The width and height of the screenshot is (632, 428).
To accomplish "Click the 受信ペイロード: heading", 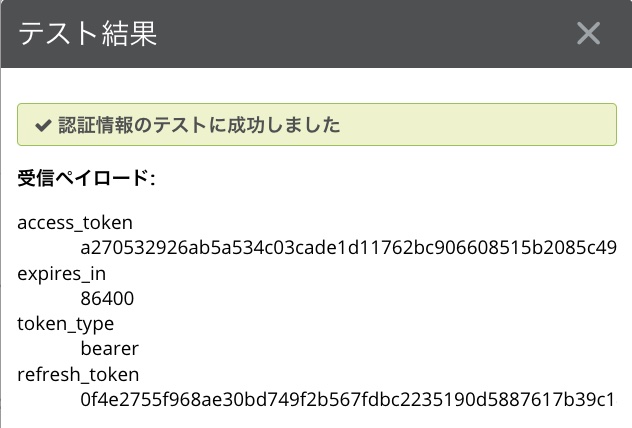I will point(86,179).
